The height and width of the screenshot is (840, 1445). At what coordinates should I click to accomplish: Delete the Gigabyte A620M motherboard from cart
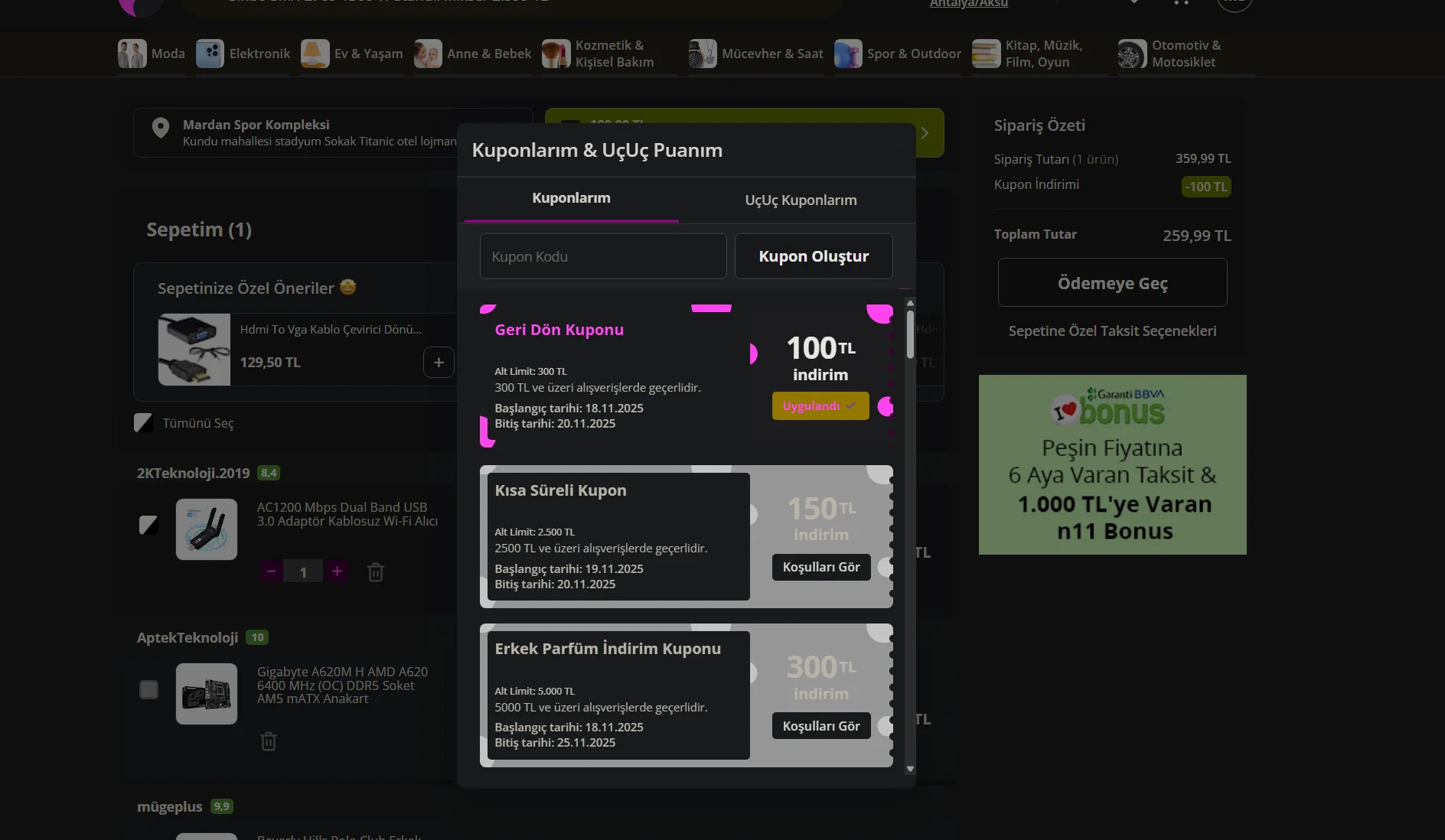(269, 741)
